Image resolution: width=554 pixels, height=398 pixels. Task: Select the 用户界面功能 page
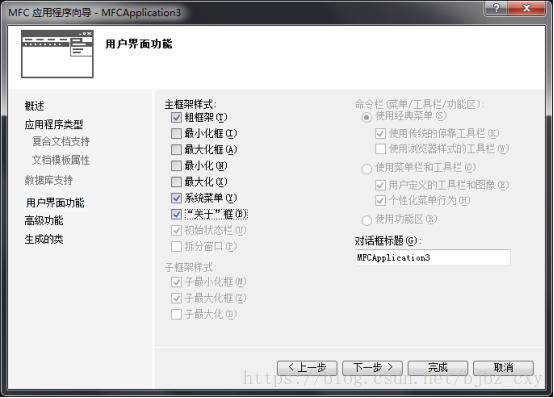[x=55, y=203]
